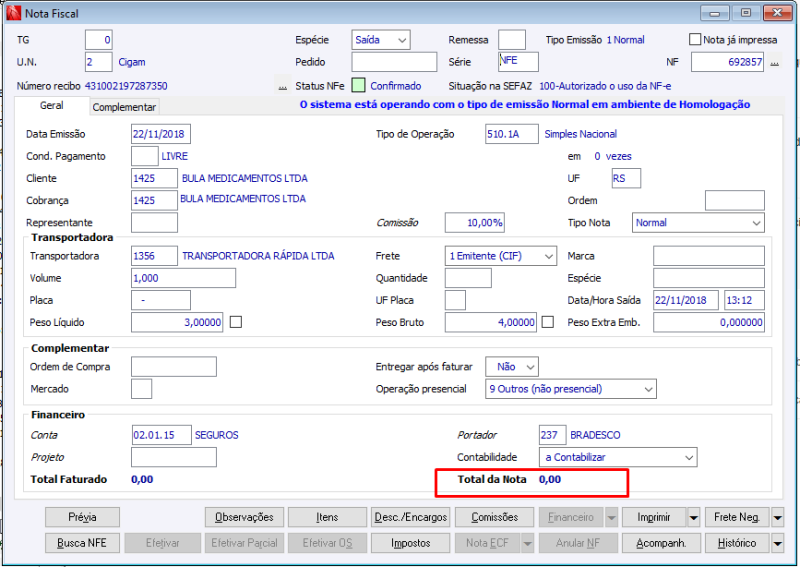
Task: Toggle the checkbox beside Peso Bruto
Action: [547, 322]
